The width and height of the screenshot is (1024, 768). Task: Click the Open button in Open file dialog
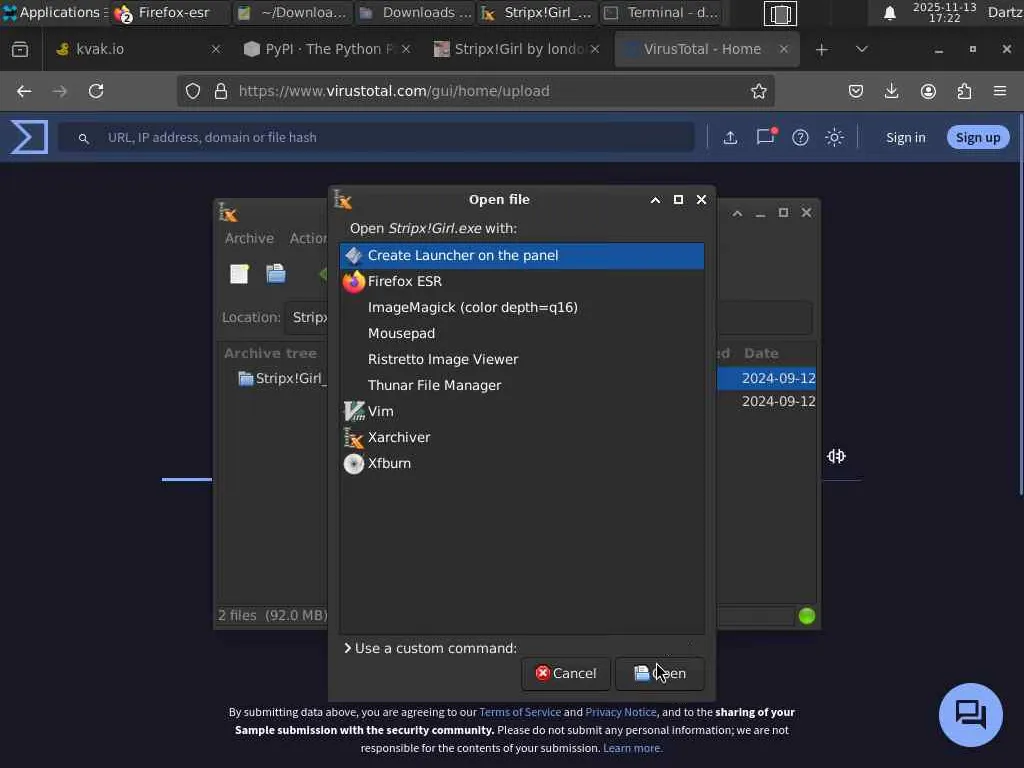click(x=660, y=673)
